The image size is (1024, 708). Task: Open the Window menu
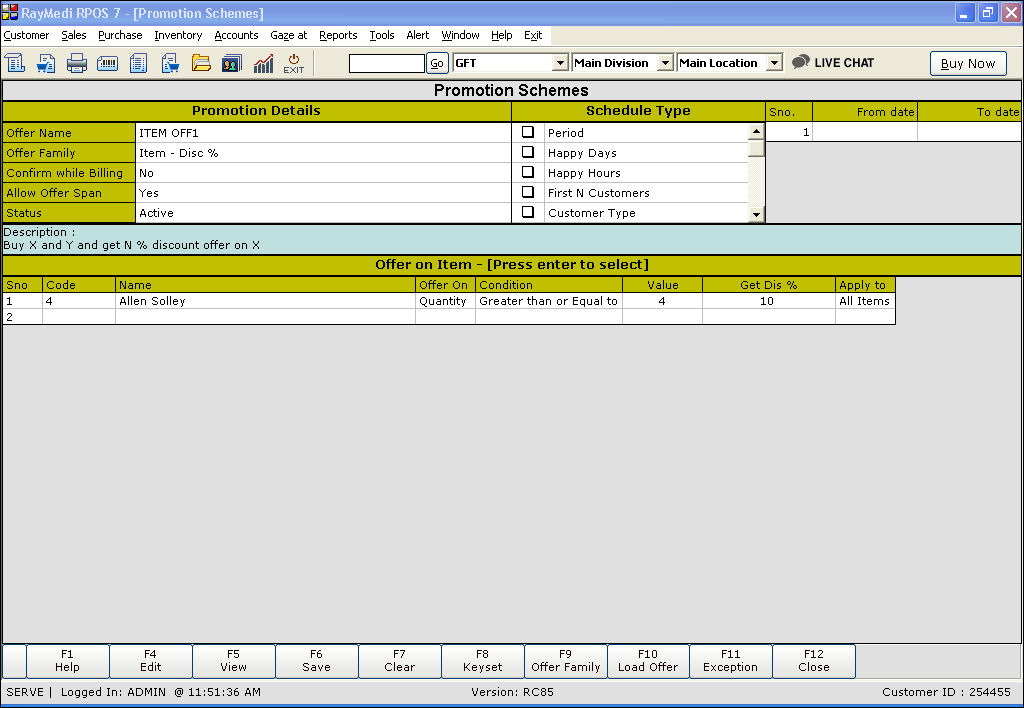(x=460, y=35)
